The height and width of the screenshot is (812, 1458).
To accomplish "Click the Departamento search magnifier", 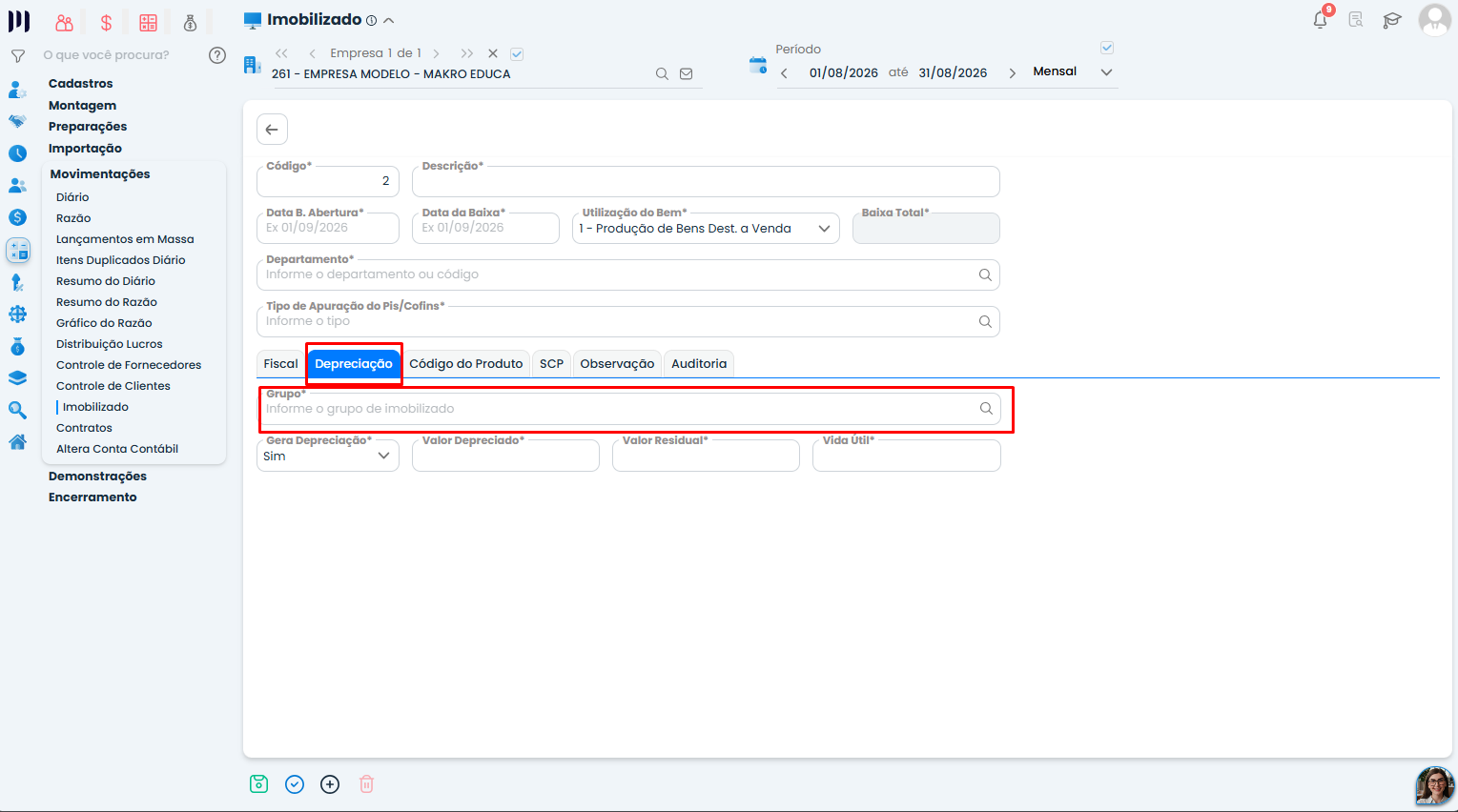I will 985,274.
